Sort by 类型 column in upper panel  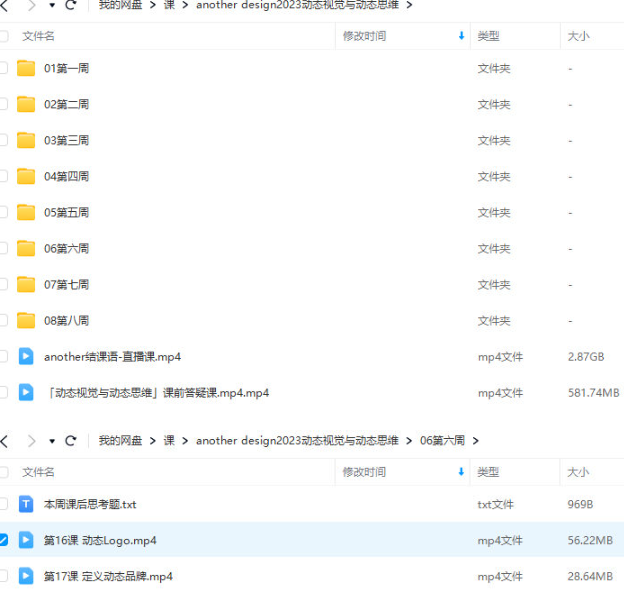tap(488, 36)
